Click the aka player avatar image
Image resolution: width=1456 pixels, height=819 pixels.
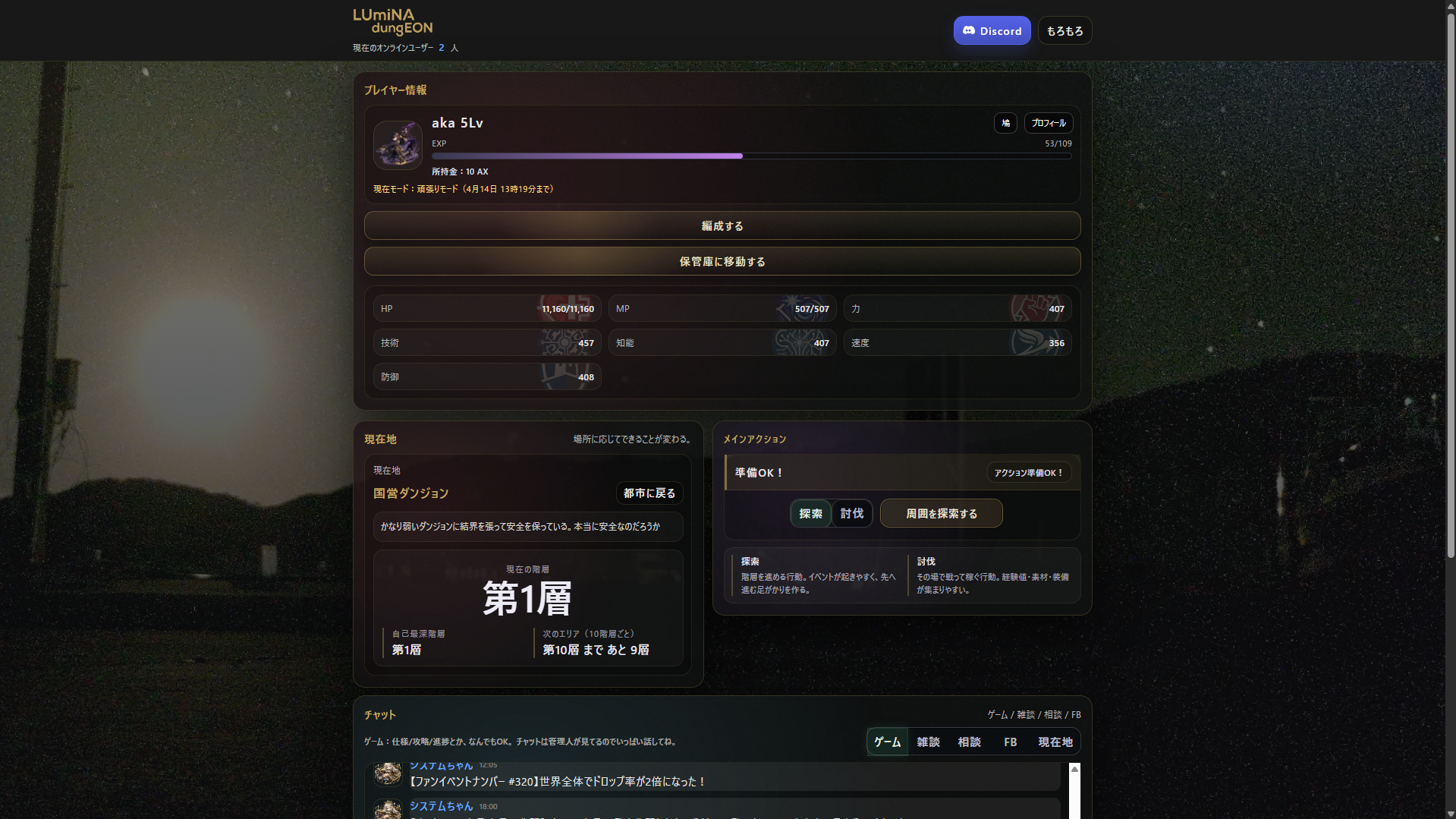pos(398,145)
